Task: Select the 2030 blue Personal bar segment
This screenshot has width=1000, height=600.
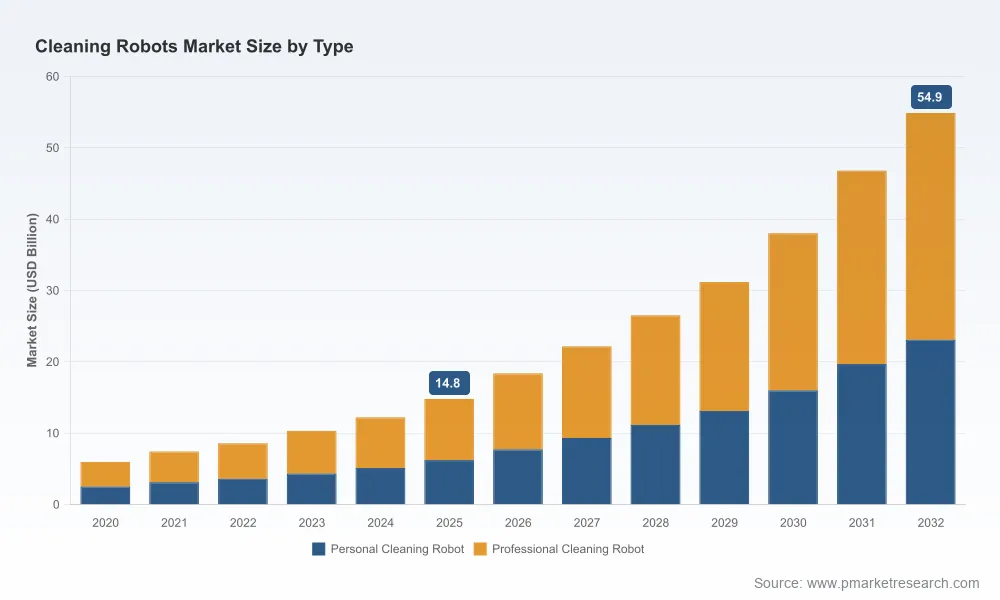Action: [793, 448]
